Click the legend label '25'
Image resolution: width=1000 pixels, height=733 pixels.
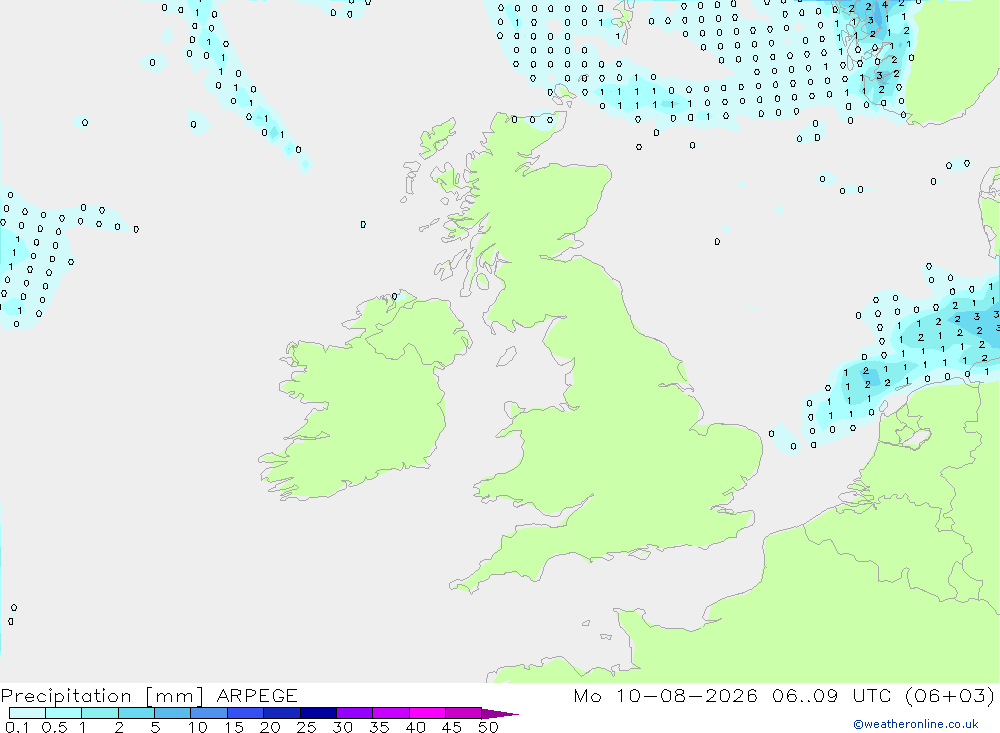tap(306, 727)
